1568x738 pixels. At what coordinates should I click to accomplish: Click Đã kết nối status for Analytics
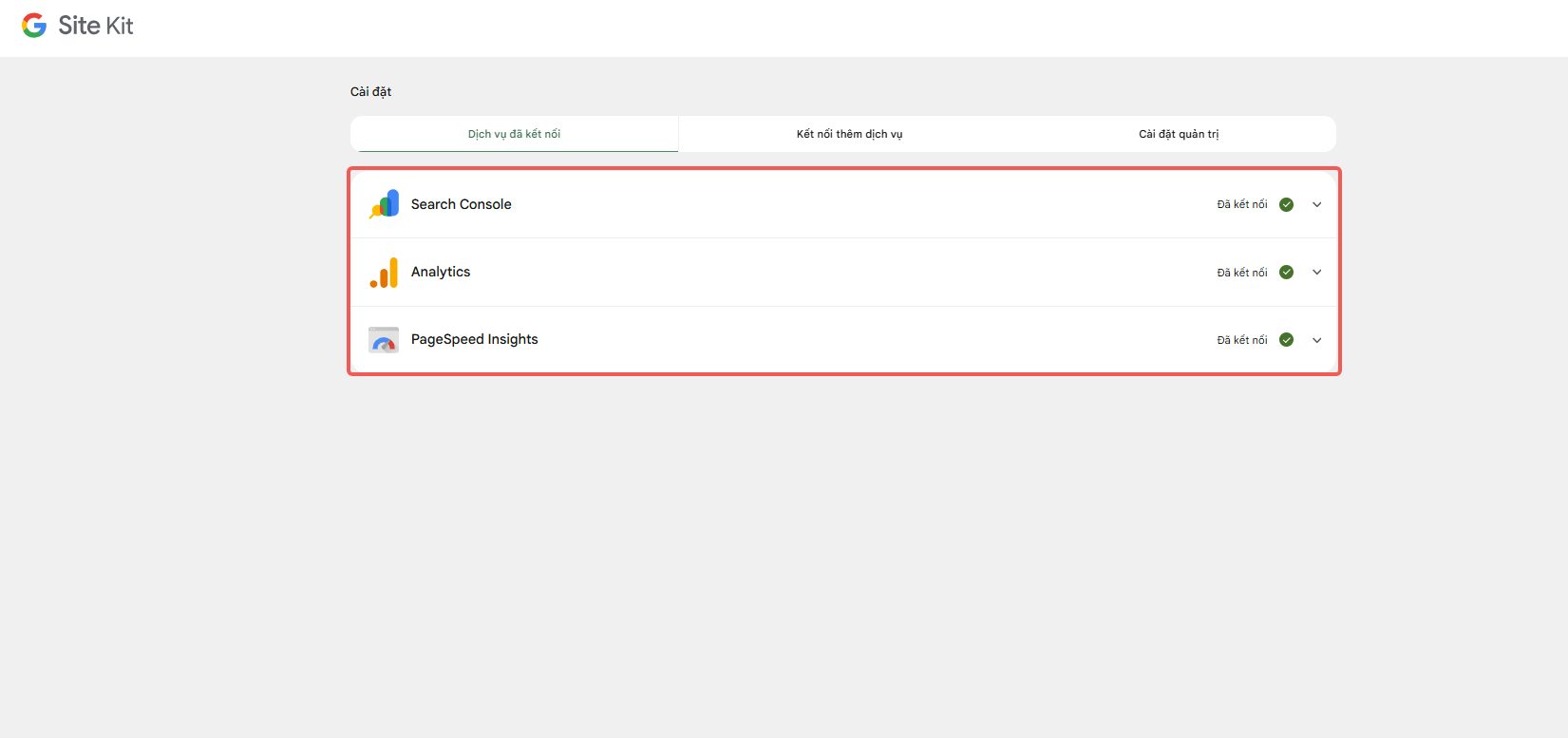pyautogui.click(x=1241, y=273)
